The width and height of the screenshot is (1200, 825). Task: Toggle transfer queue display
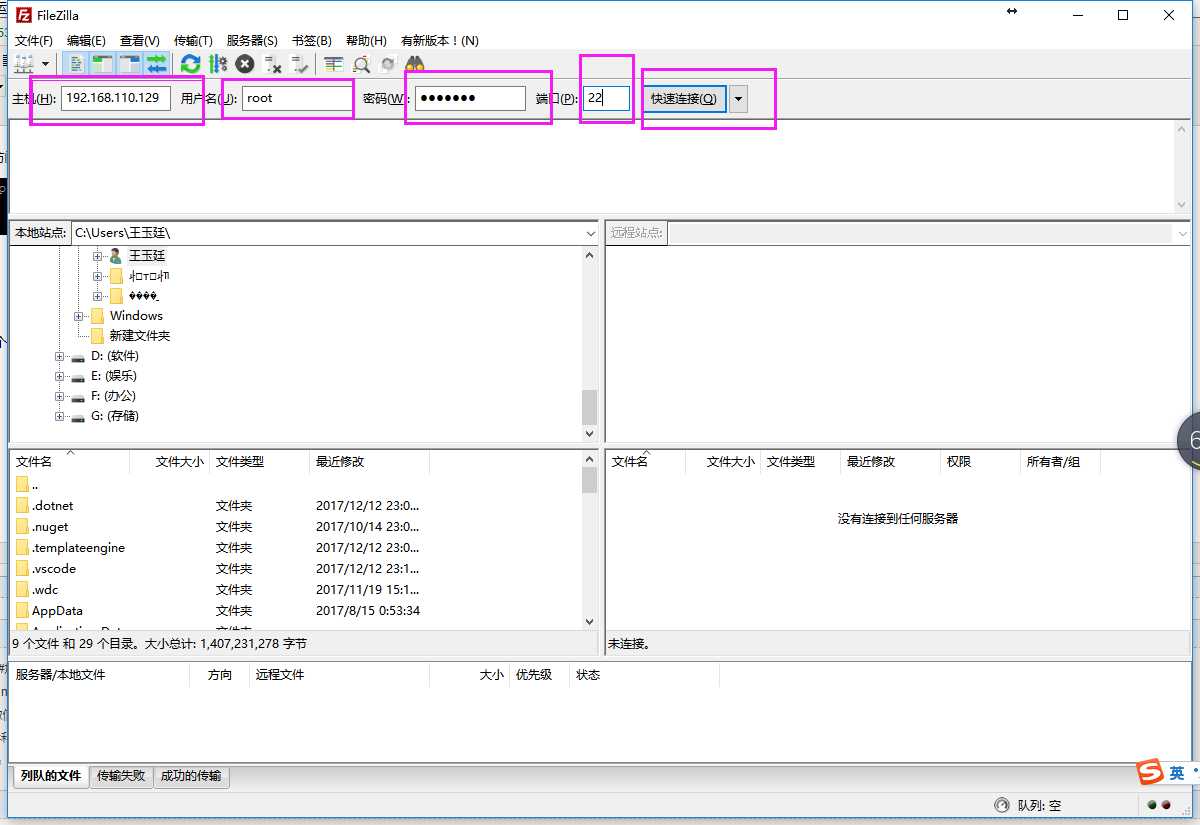pos(157,64)
